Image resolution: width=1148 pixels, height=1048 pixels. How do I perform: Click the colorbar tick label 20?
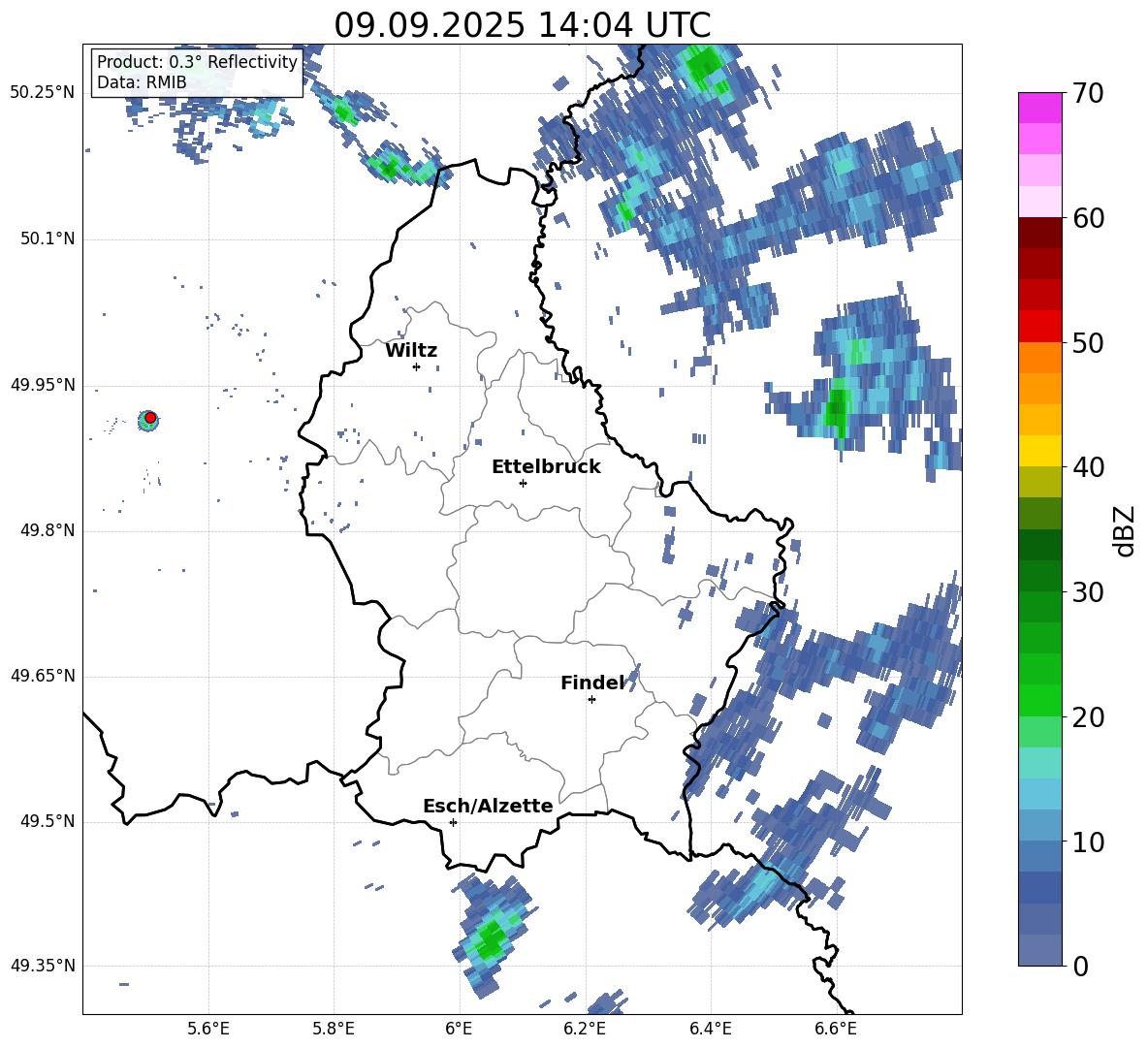(x=1088, y=716)
